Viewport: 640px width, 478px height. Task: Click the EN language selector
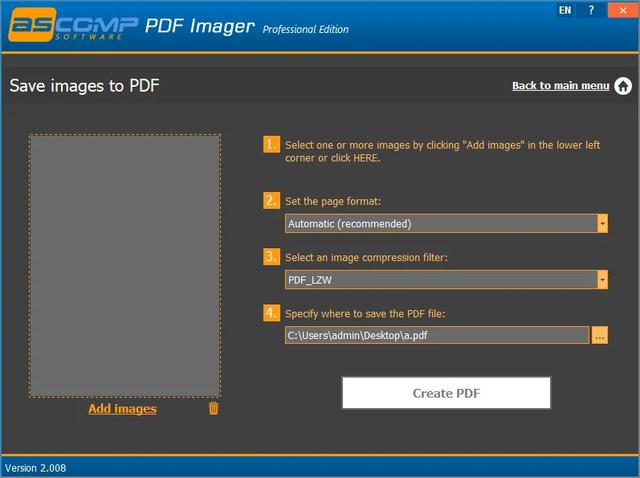point(565,10)
